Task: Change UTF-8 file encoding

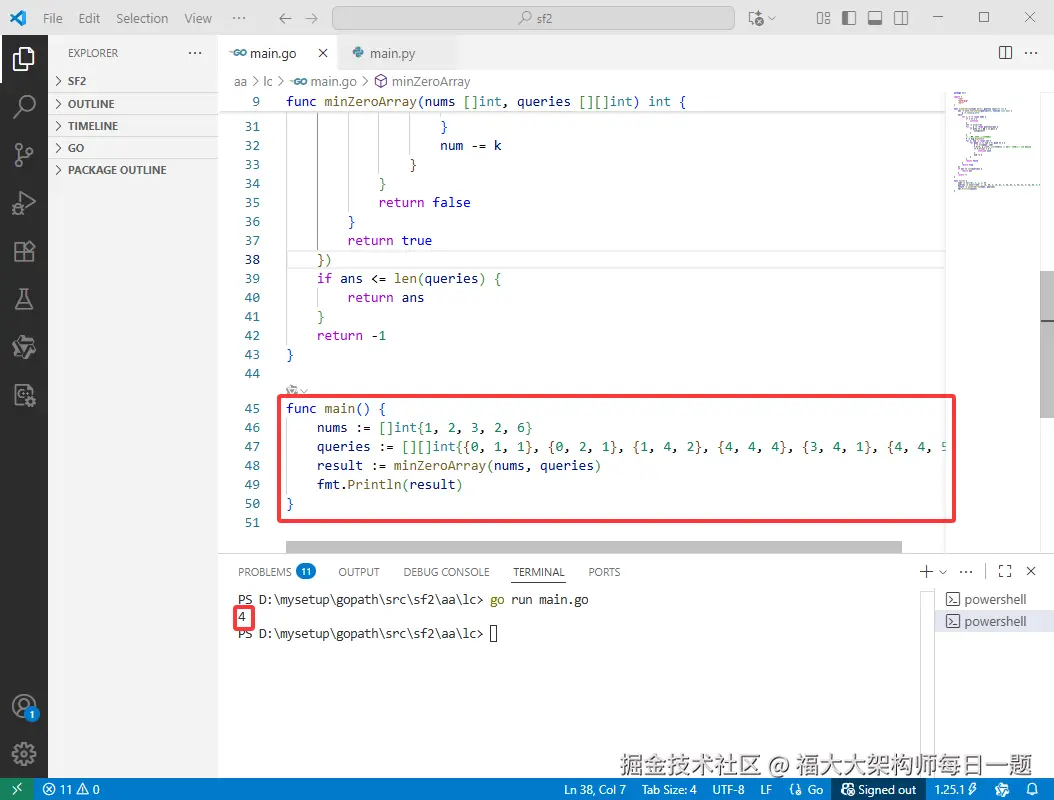Action: [x=728, y=789]
